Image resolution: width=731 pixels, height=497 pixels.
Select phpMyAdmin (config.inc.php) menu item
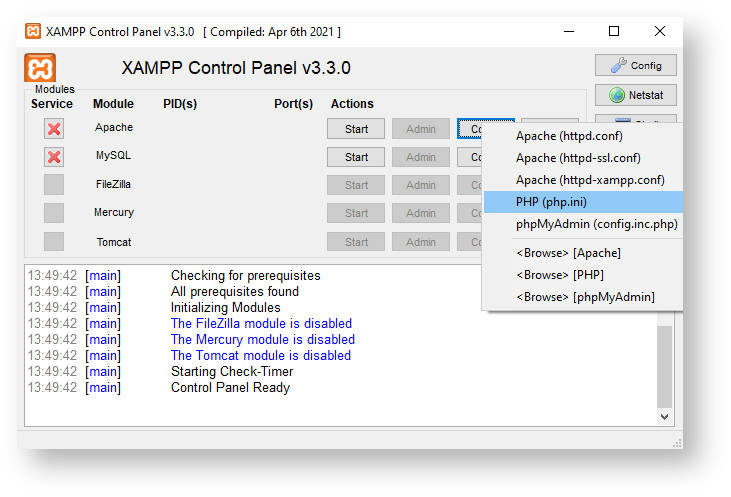(596, 224)
